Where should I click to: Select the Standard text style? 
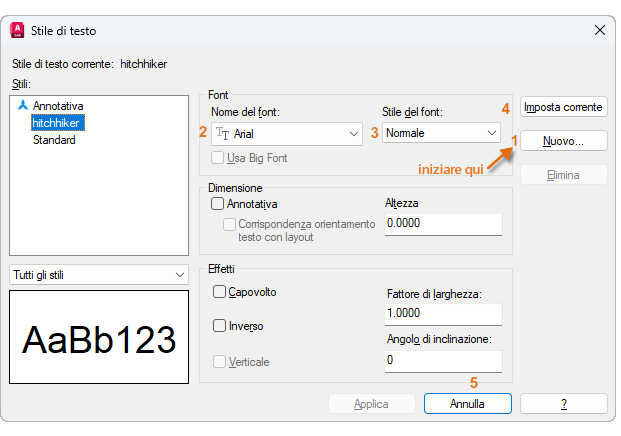(x=54, y=140)
